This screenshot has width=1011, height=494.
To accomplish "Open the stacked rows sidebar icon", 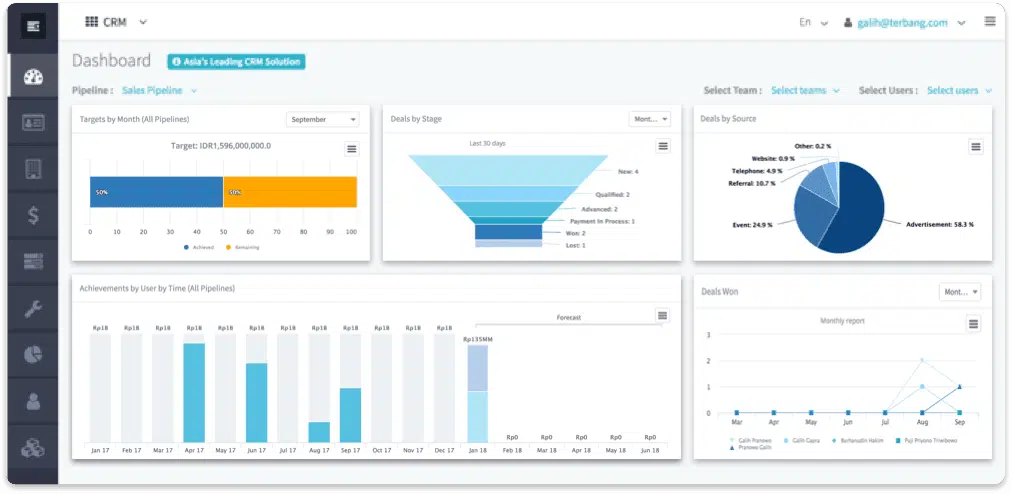I will tap(33, 261).
